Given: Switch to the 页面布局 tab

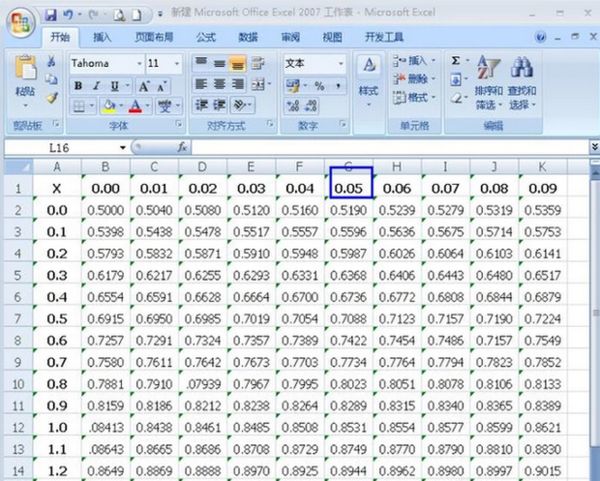Looking at the screenshot, I should pyautogui.click(x=154, y=37).
